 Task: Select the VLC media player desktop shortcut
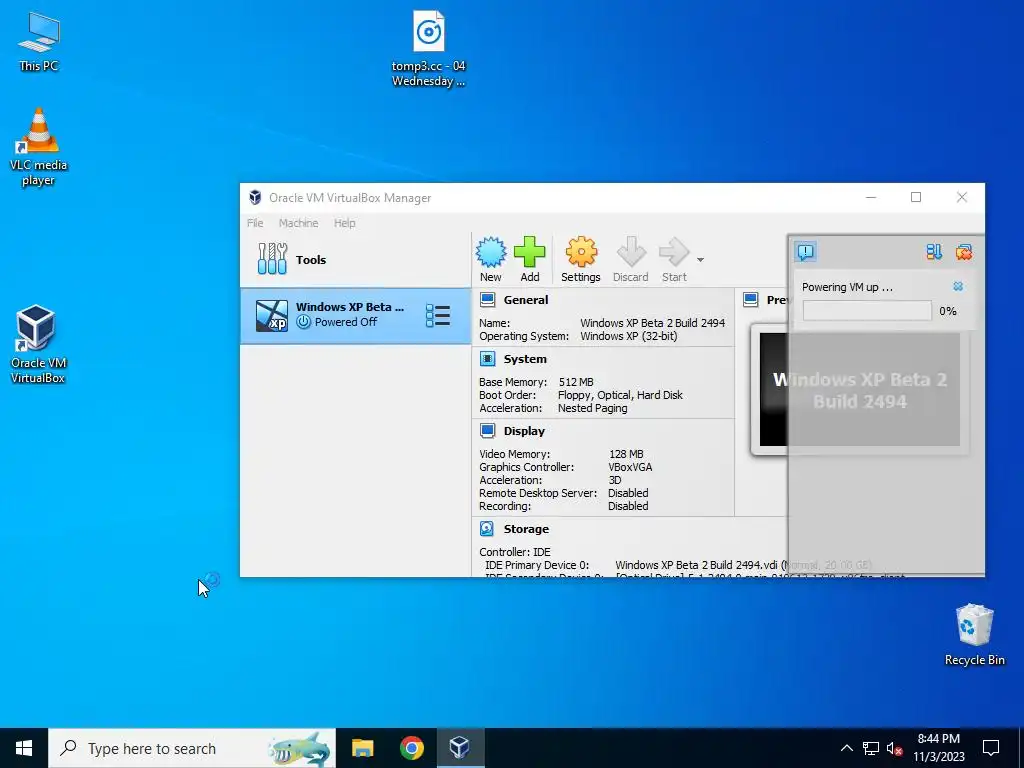39,148
